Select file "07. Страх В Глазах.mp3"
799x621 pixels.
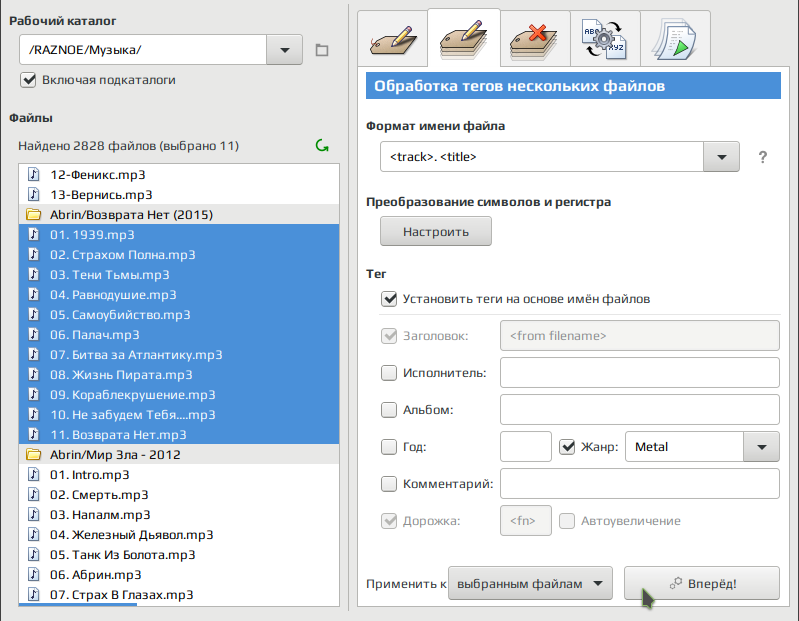179,595
